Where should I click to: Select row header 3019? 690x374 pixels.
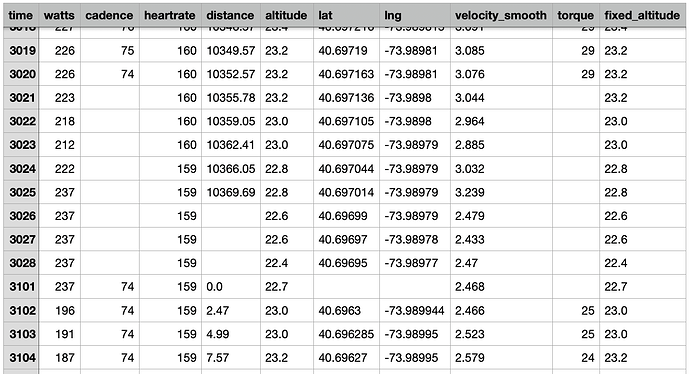pyautogui.click(x=22, y=51)
